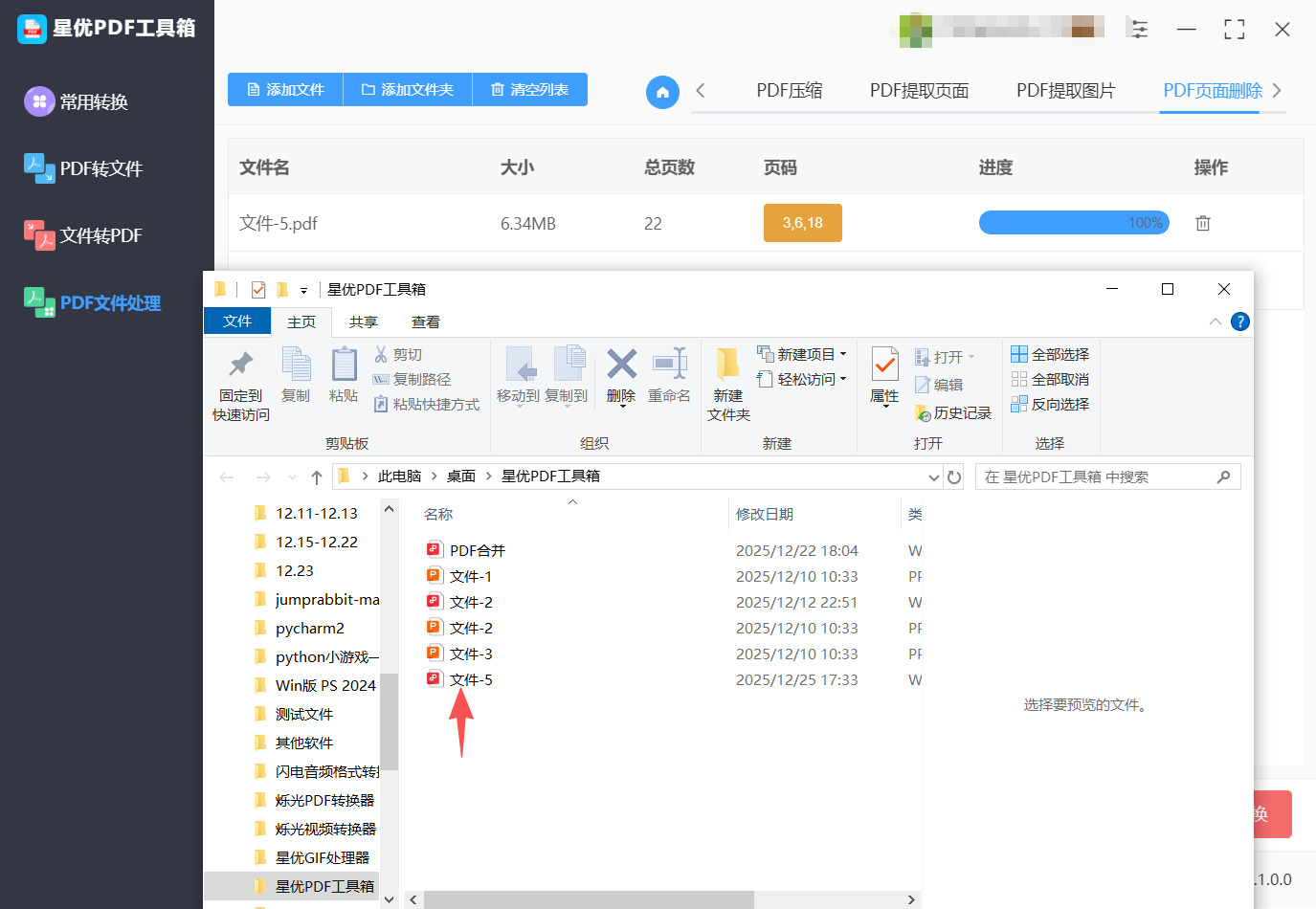
Task: Click the red X delete icon in ribbon
Action: (x=621, y=365)
